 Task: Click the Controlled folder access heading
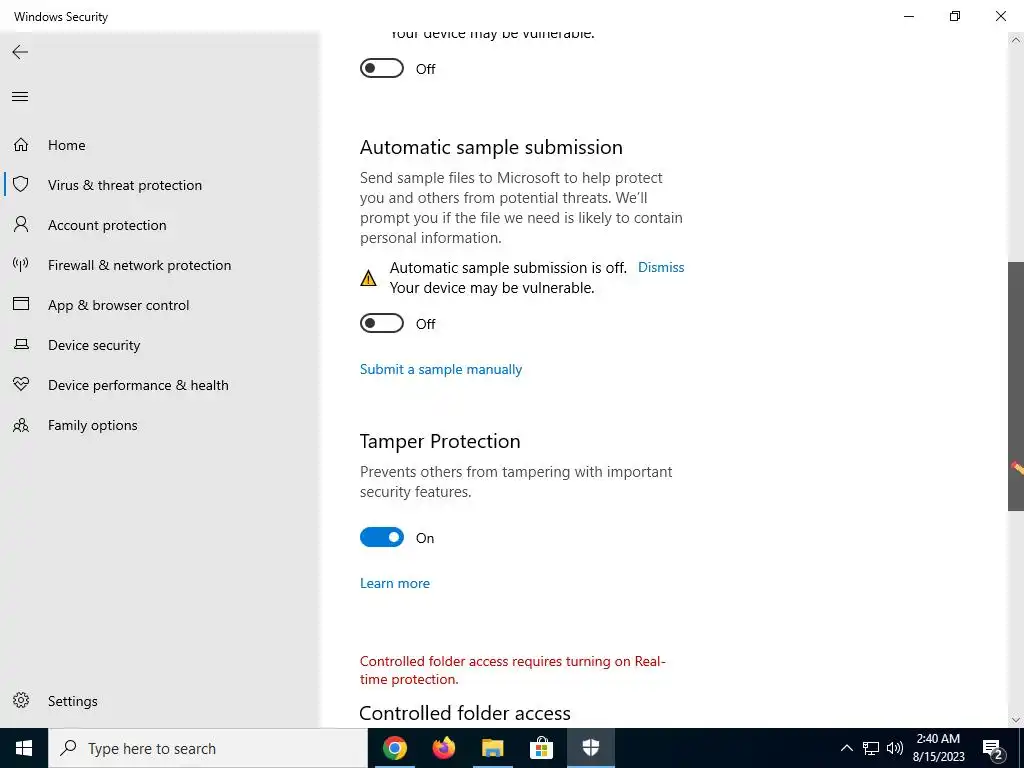[x=465, y=712]
